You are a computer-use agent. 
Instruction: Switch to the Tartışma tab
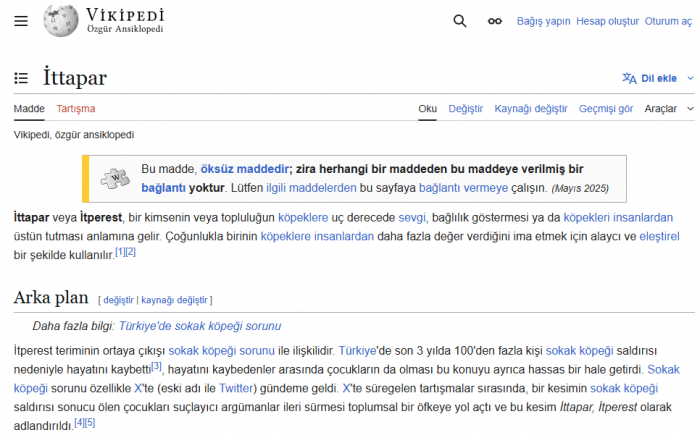click(x=76, y=108)
